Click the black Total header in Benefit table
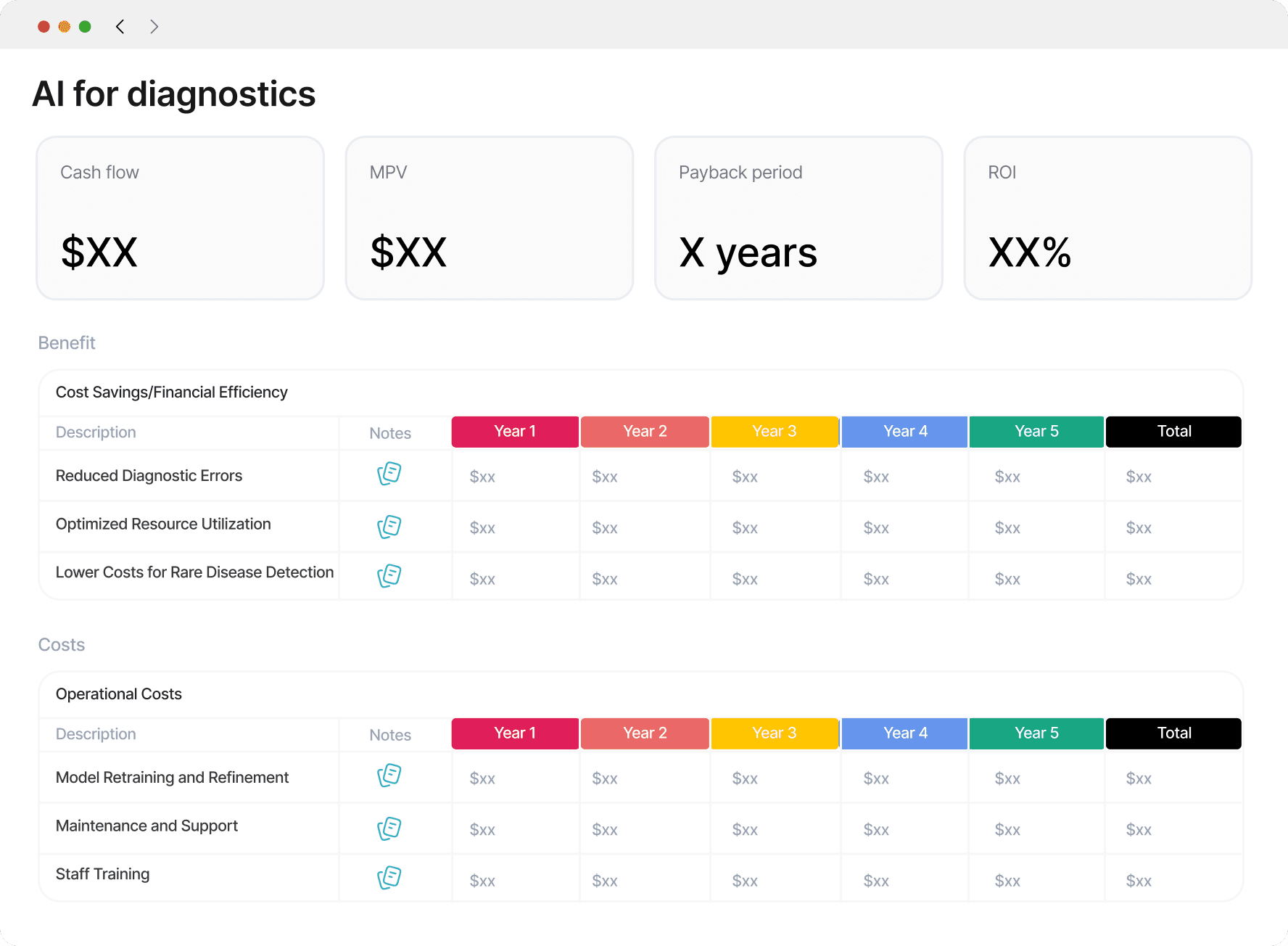 click(x=1173, y=432)
